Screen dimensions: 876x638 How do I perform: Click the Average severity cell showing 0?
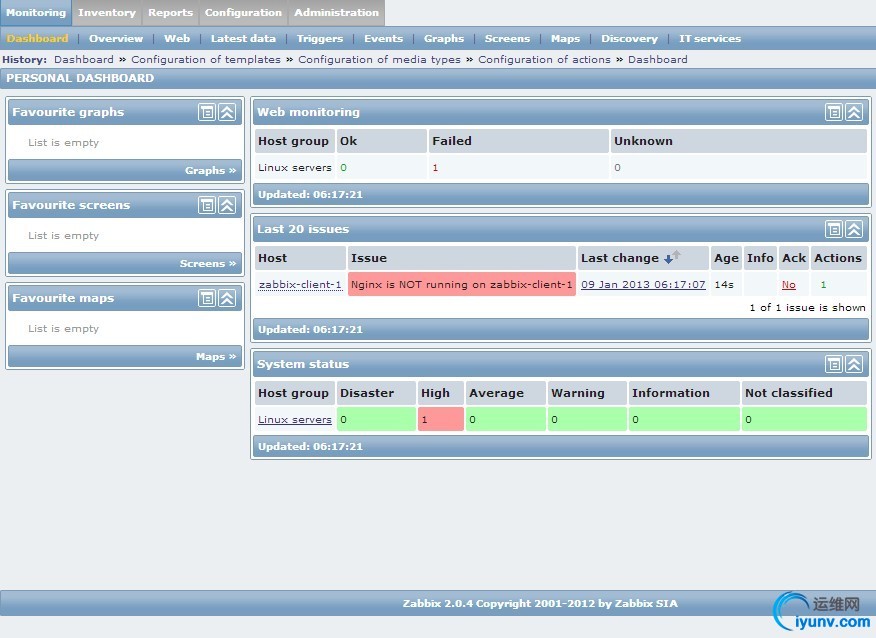[506, 419]
